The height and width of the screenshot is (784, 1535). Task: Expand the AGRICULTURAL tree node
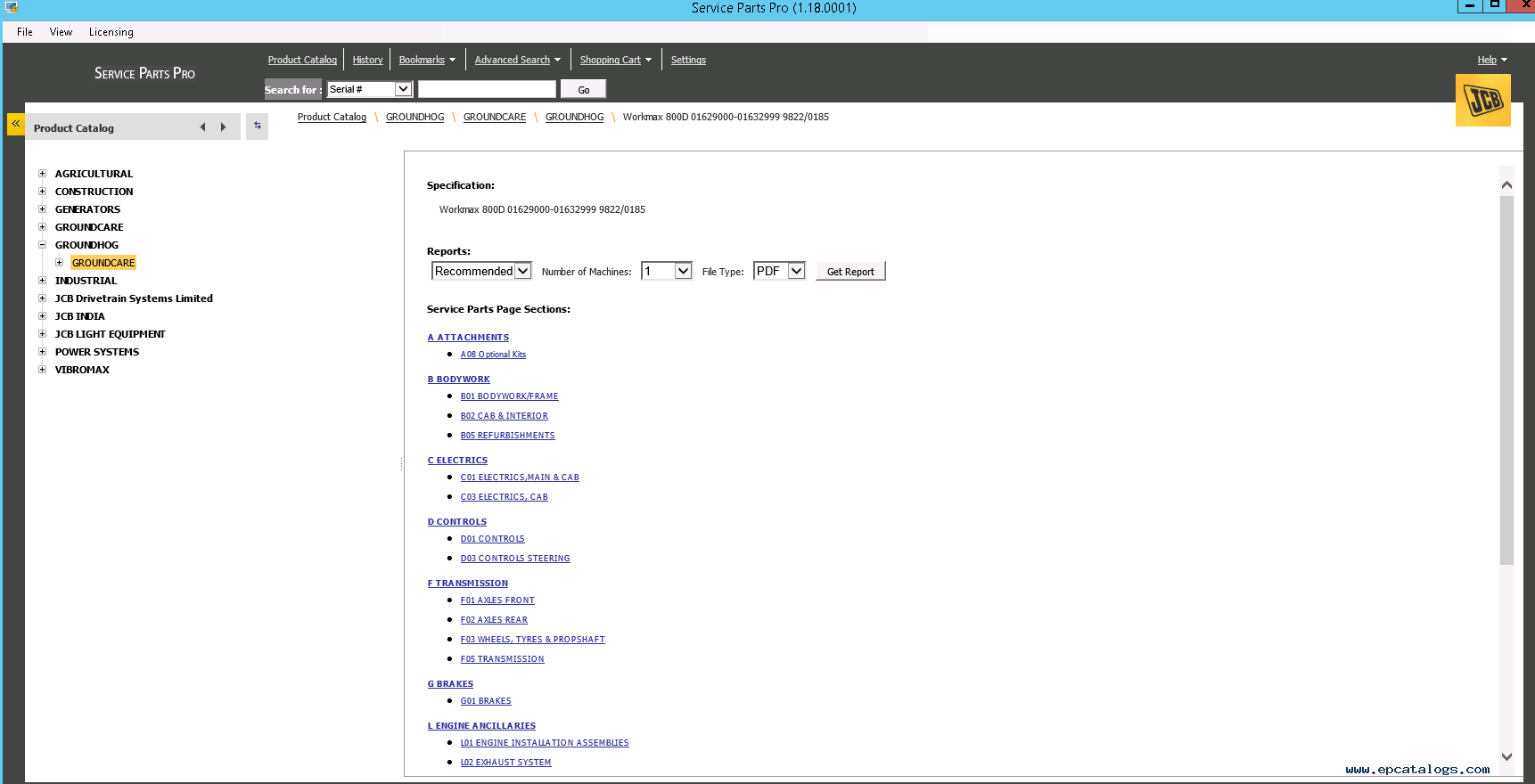tap(42, 174)
